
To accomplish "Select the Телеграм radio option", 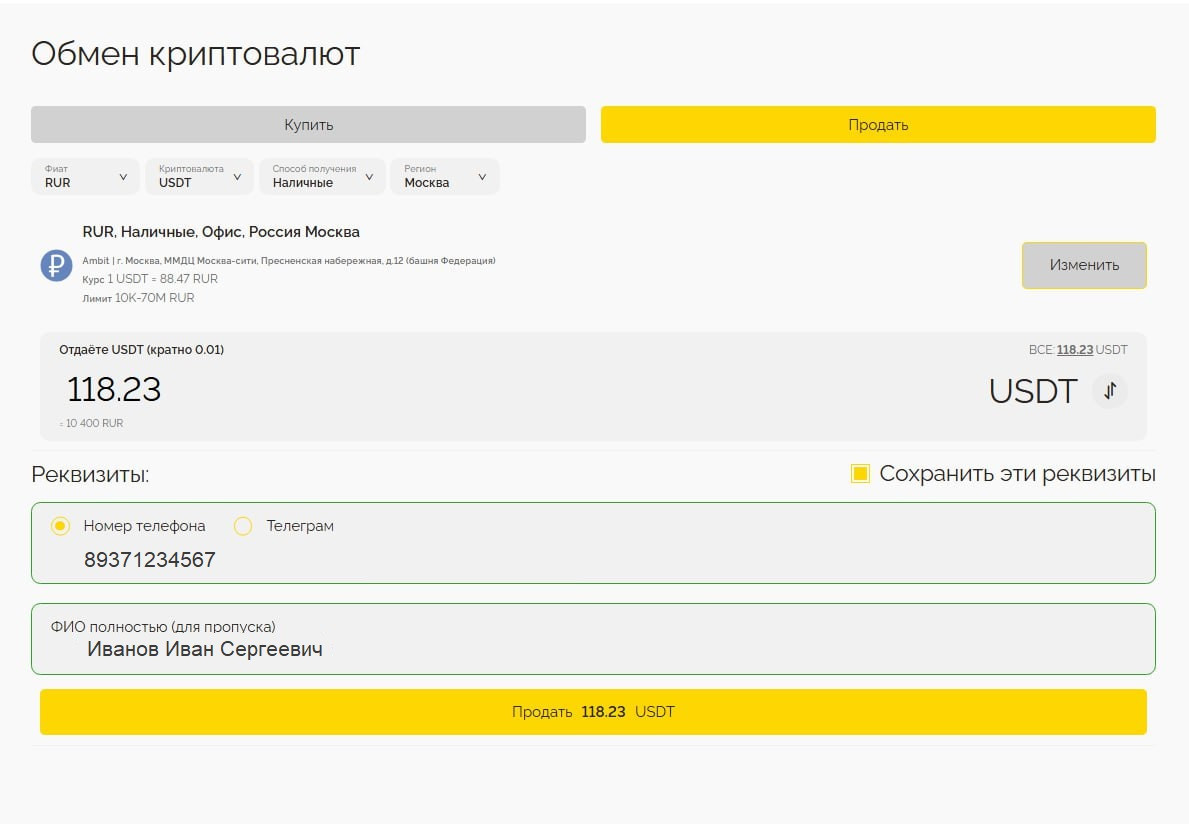I will click(x=243, y=526).
